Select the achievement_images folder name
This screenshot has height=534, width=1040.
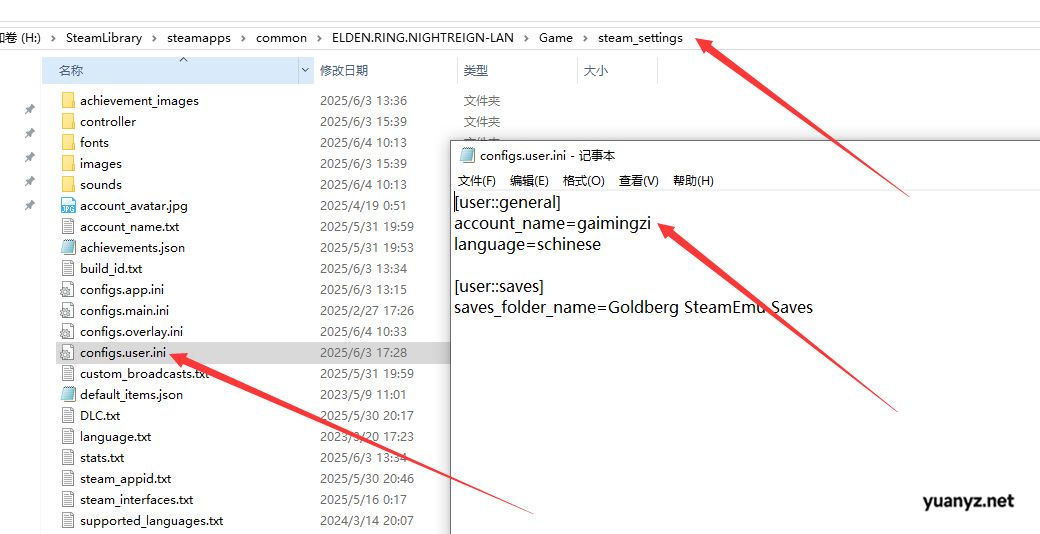point(139,101)
